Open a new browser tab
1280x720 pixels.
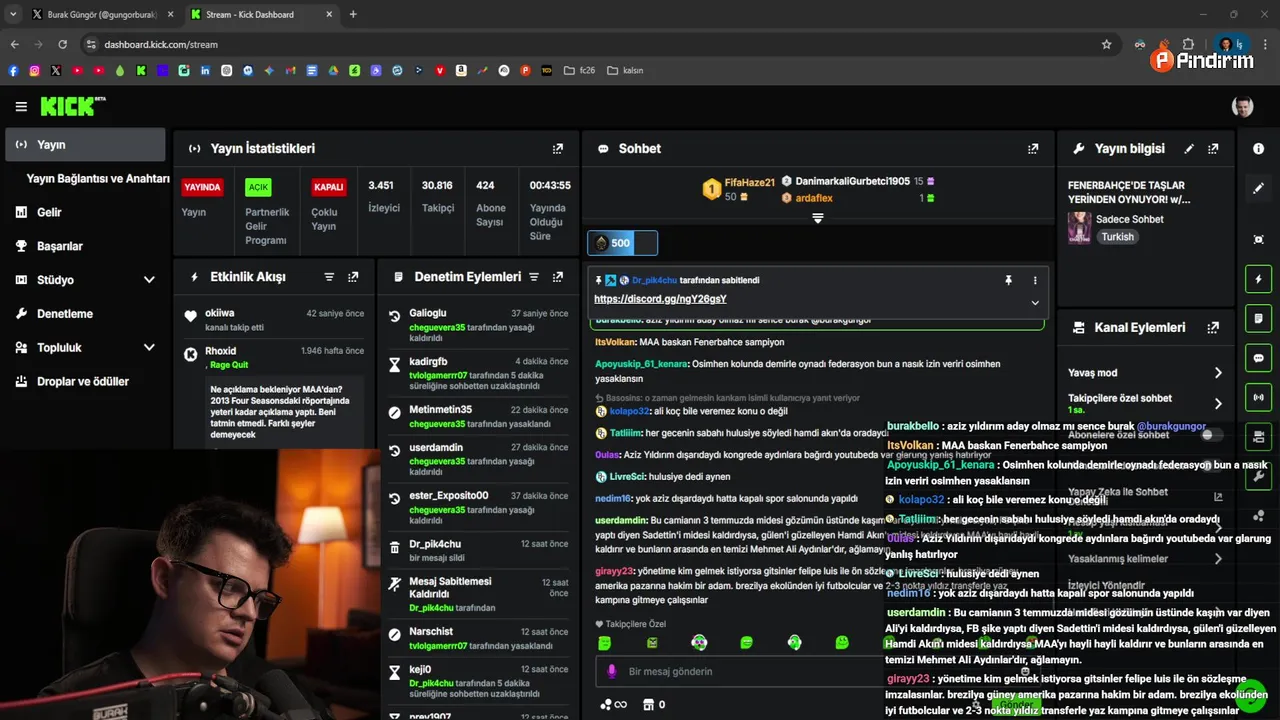coord(353,15)
